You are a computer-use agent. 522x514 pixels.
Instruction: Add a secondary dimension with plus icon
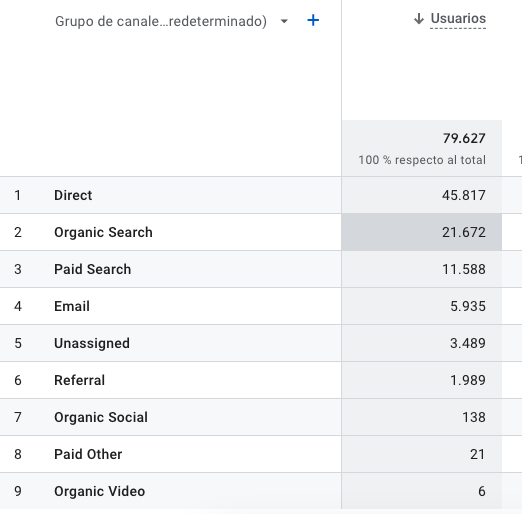click(x=313, y=21)
